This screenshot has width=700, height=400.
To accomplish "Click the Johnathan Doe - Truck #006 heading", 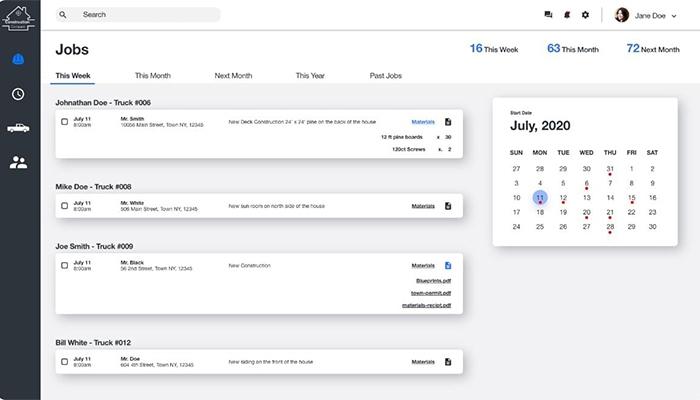I will (x=103, y=103).
